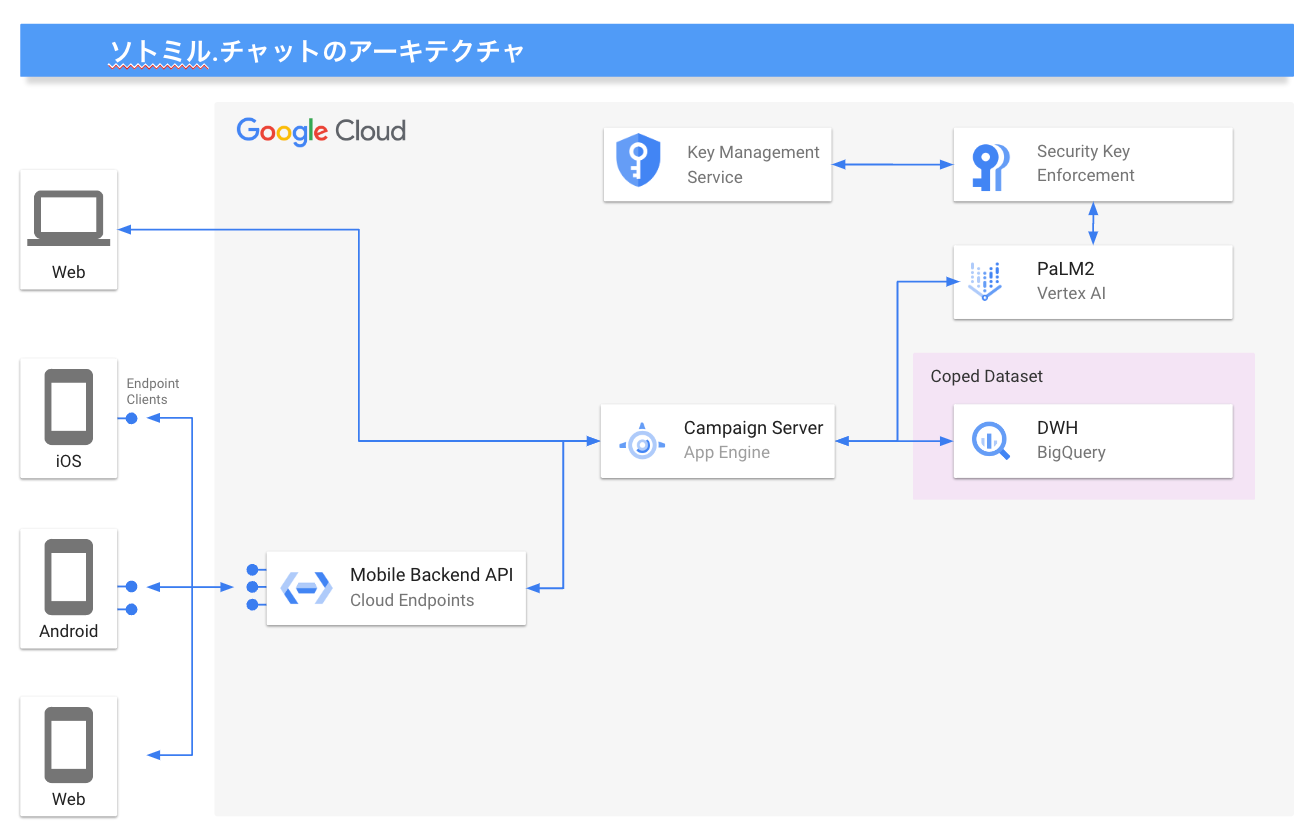Click the laptop icon labeled Web

pyautogui.click(x=68, y=217)
